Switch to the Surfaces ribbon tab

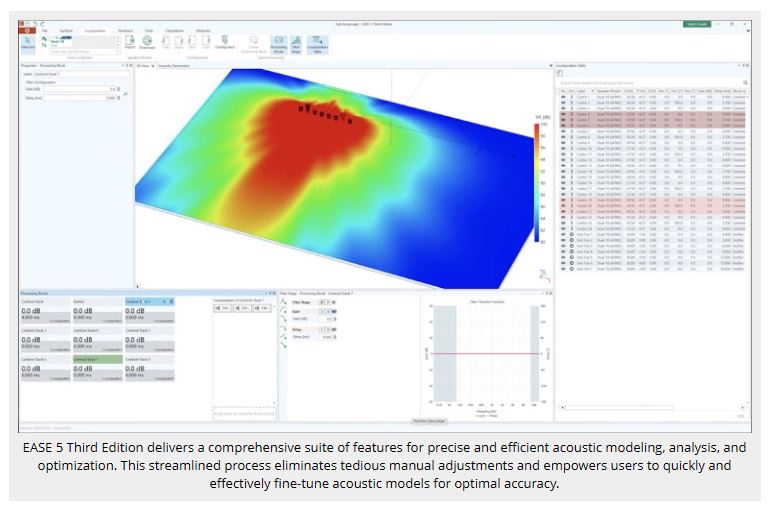[x=66, y=31]
